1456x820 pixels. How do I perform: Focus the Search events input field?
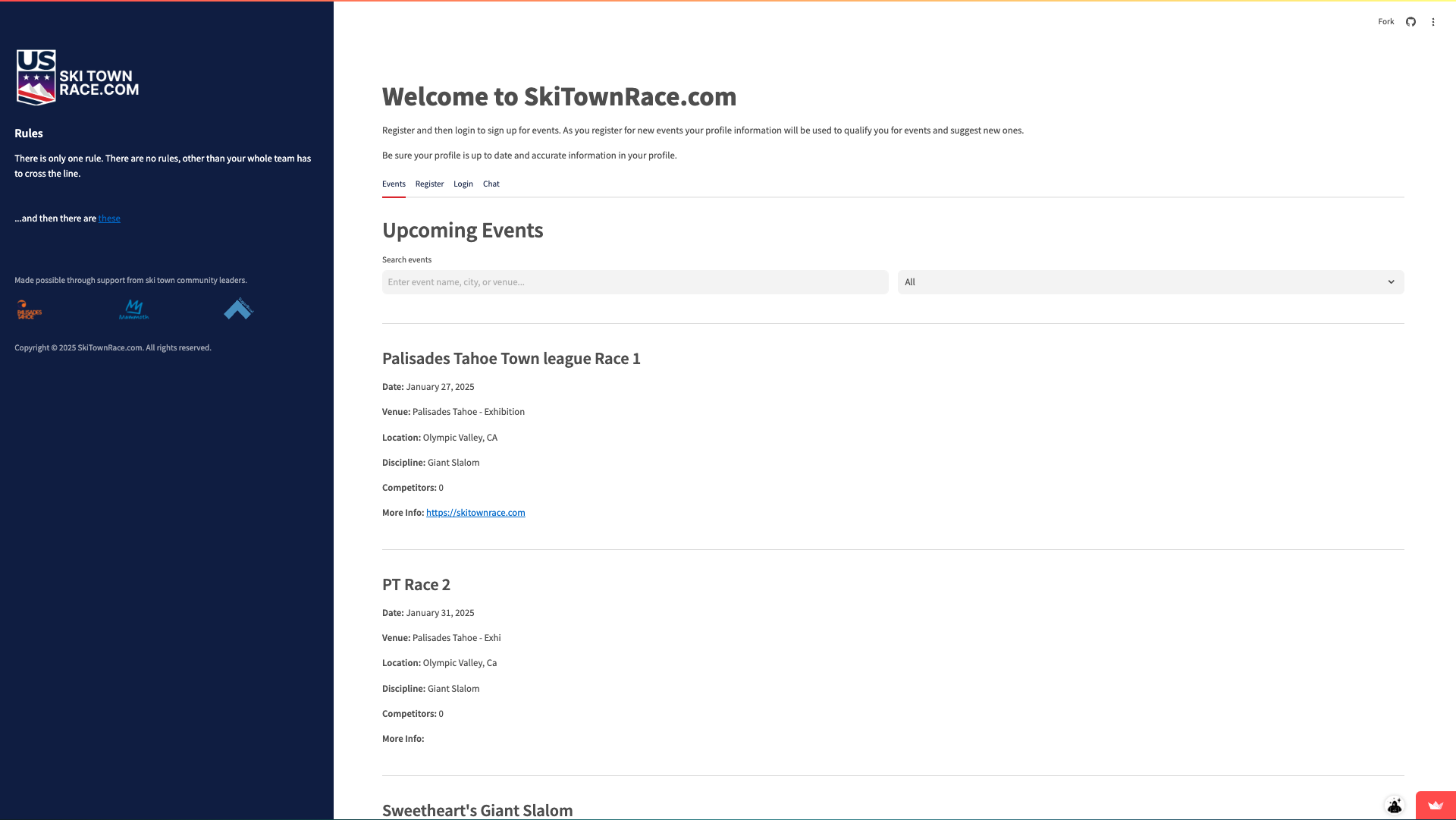click(635, 282)
